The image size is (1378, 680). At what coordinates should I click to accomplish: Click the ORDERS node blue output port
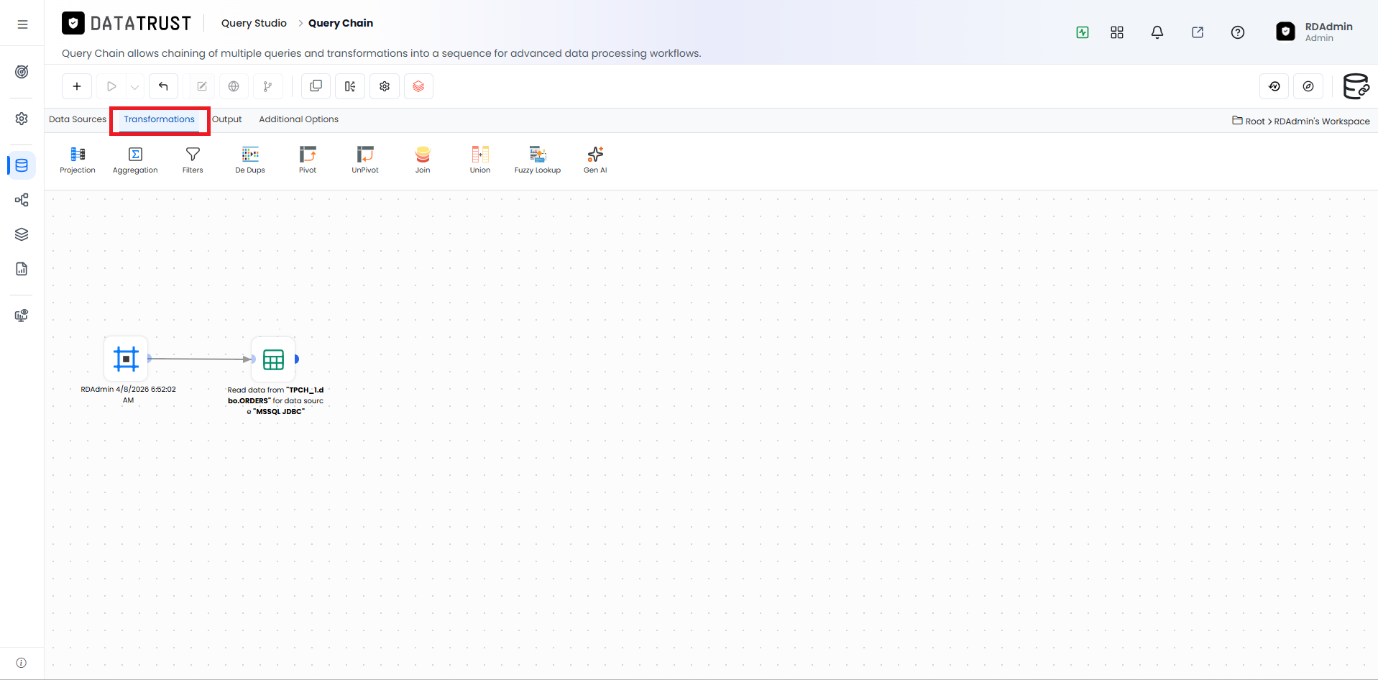click(297, 358)
